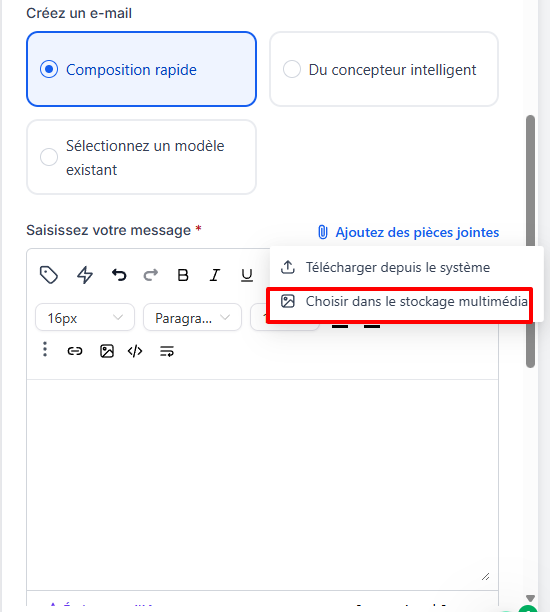Click the redo arrow icon
Viewport: 550px width, 612px height.
(x=151, y=275)
